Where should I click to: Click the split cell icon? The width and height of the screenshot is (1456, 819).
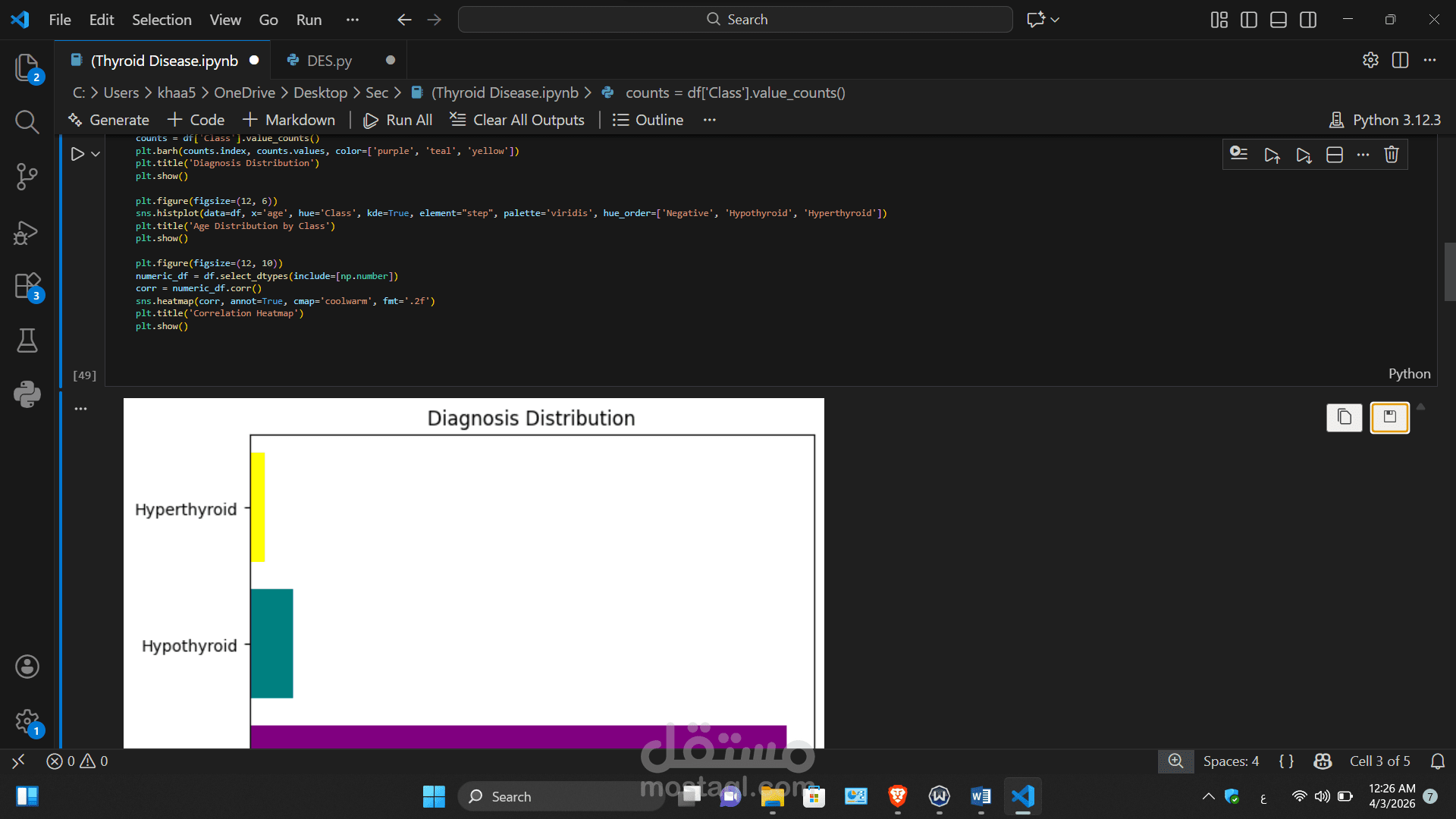point(1335,155)
